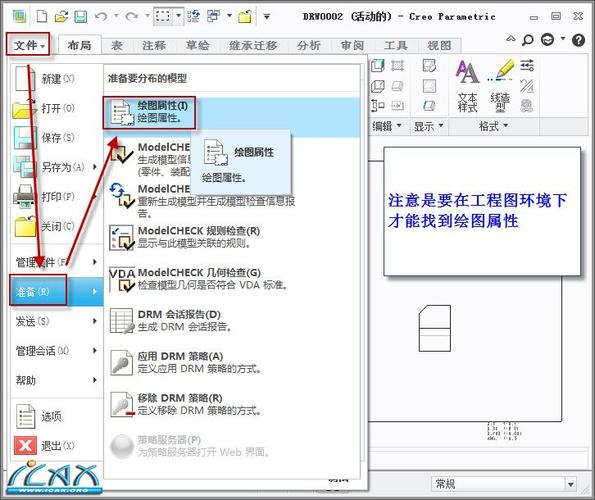The image size is (595, 500).
Task: Click the small drawing view on the sheet
Action: 435,329
